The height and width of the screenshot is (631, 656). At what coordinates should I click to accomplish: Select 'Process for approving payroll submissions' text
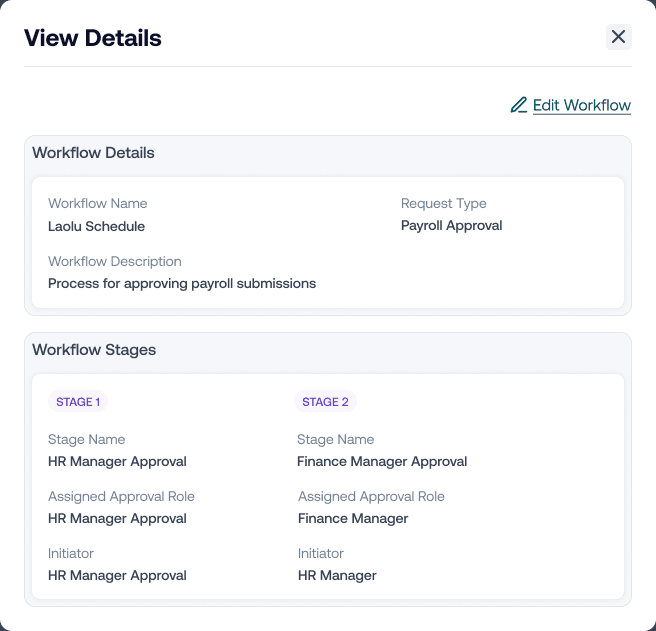pyautogui.click(x=182, y=284)
